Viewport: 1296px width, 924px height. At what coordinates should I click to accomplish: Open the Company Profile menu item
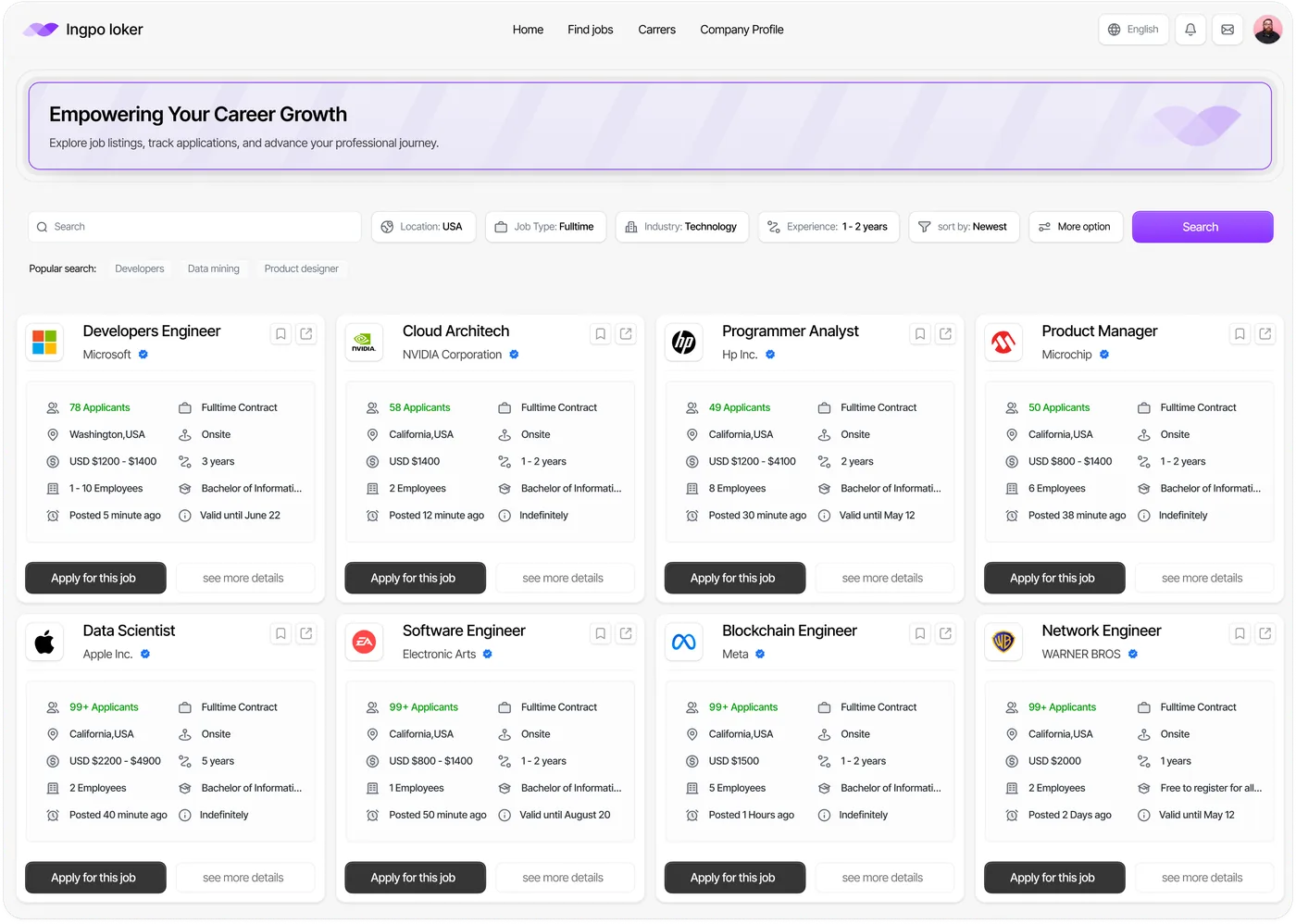[x=741, y=30]
